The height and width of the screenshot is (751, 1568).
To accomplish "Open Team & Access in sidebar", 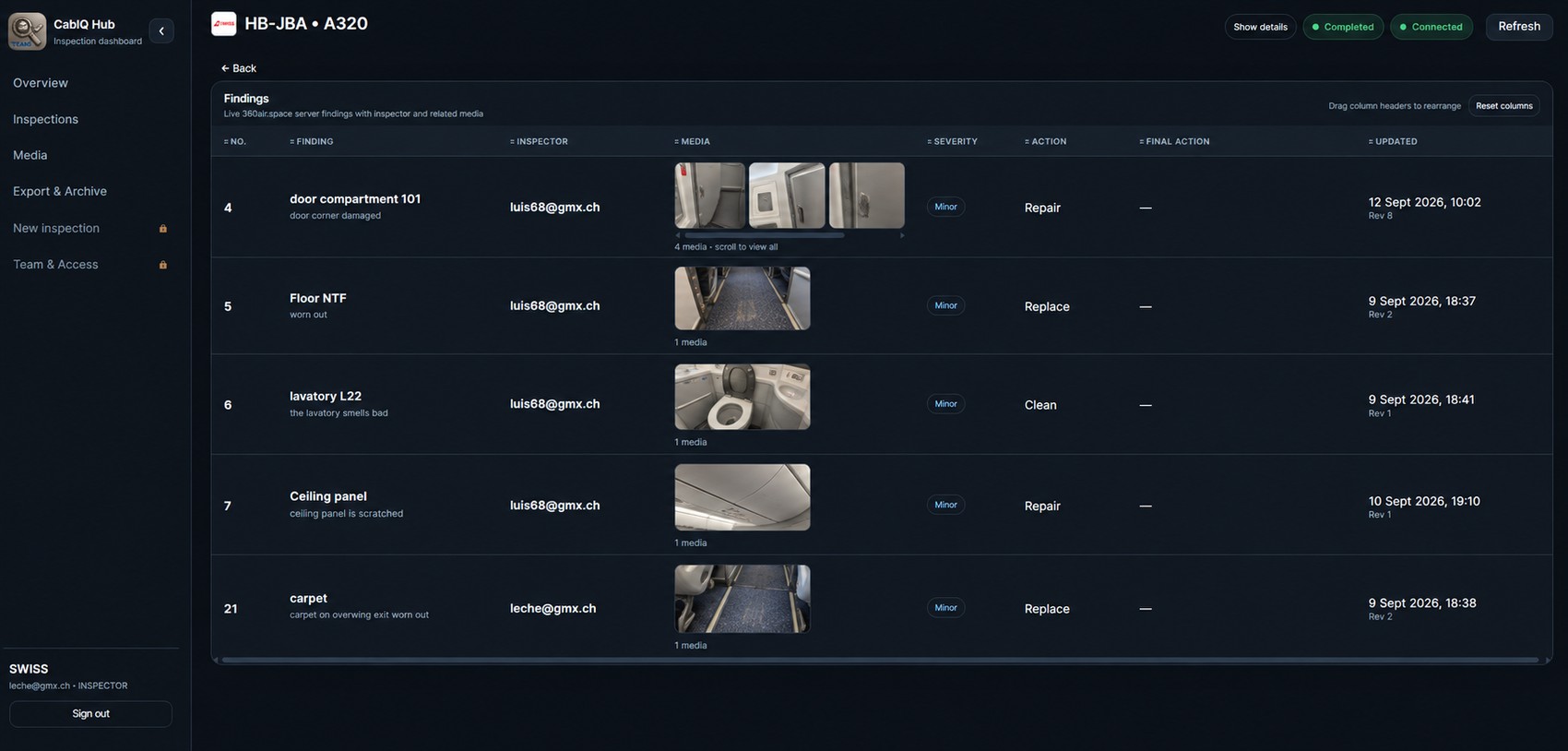I will (55, 264).
